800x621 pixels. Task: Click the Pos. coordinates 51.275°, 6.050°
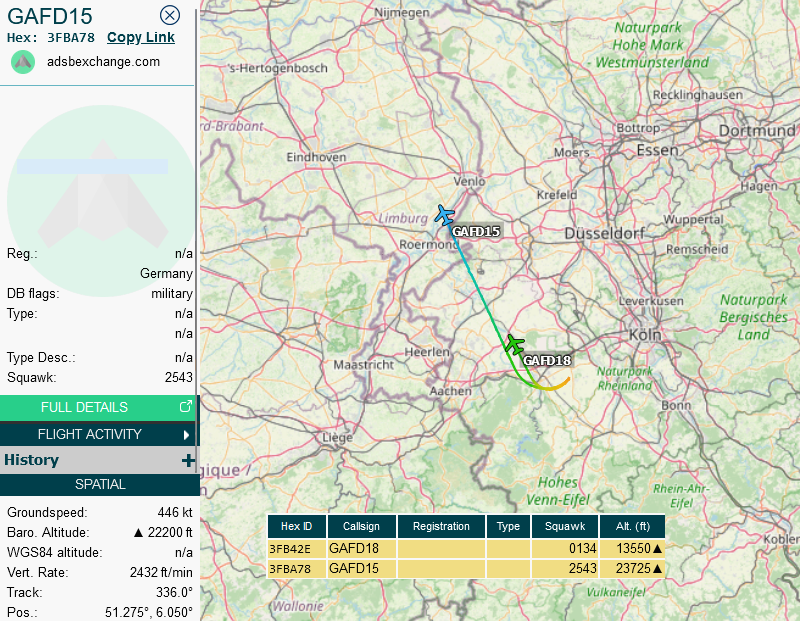click(149, 612)
